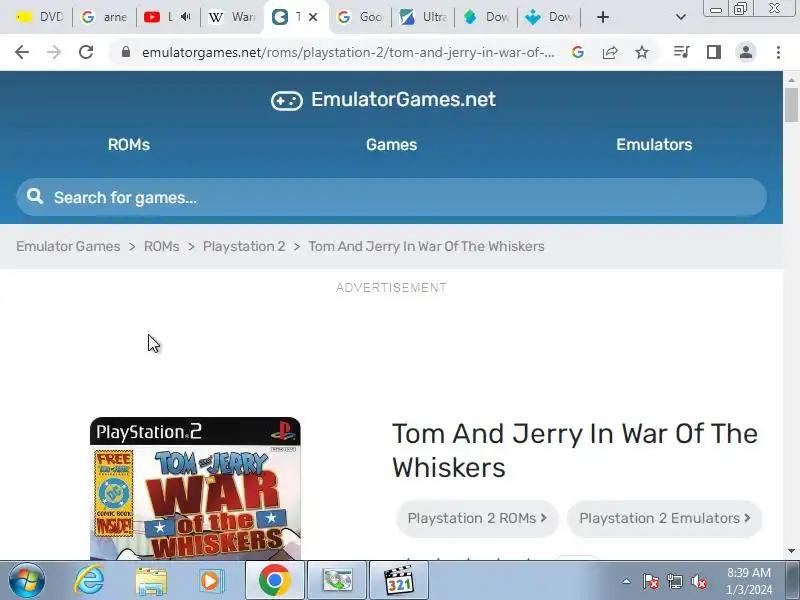Open the Emulators navigation menu
Image resolution: width=800 pixels, height=600 pixels.
coord(654,145)
